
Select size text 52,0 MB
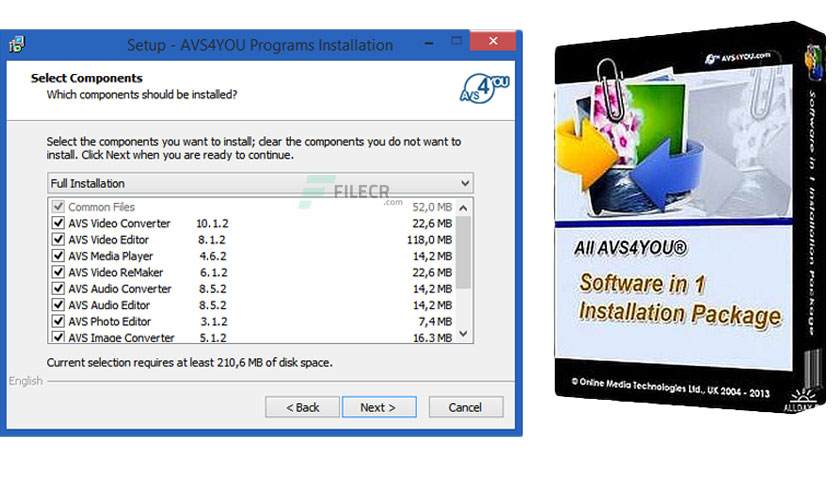coord(432,207)
